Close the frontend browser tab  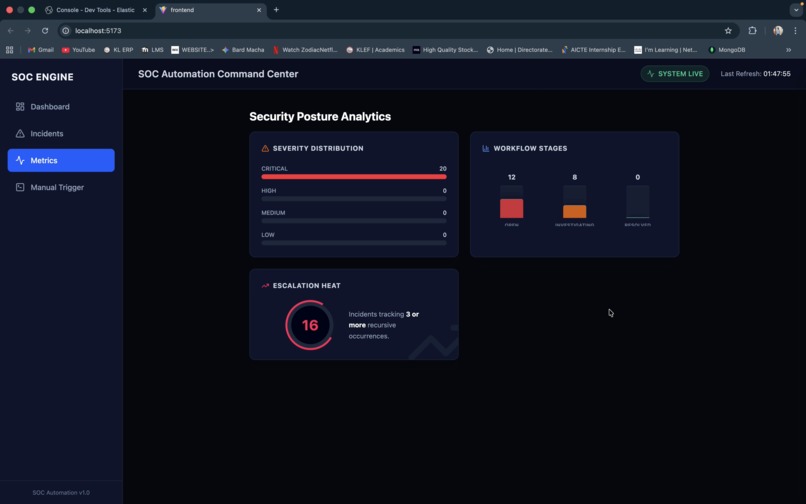[x=259, y=10]
